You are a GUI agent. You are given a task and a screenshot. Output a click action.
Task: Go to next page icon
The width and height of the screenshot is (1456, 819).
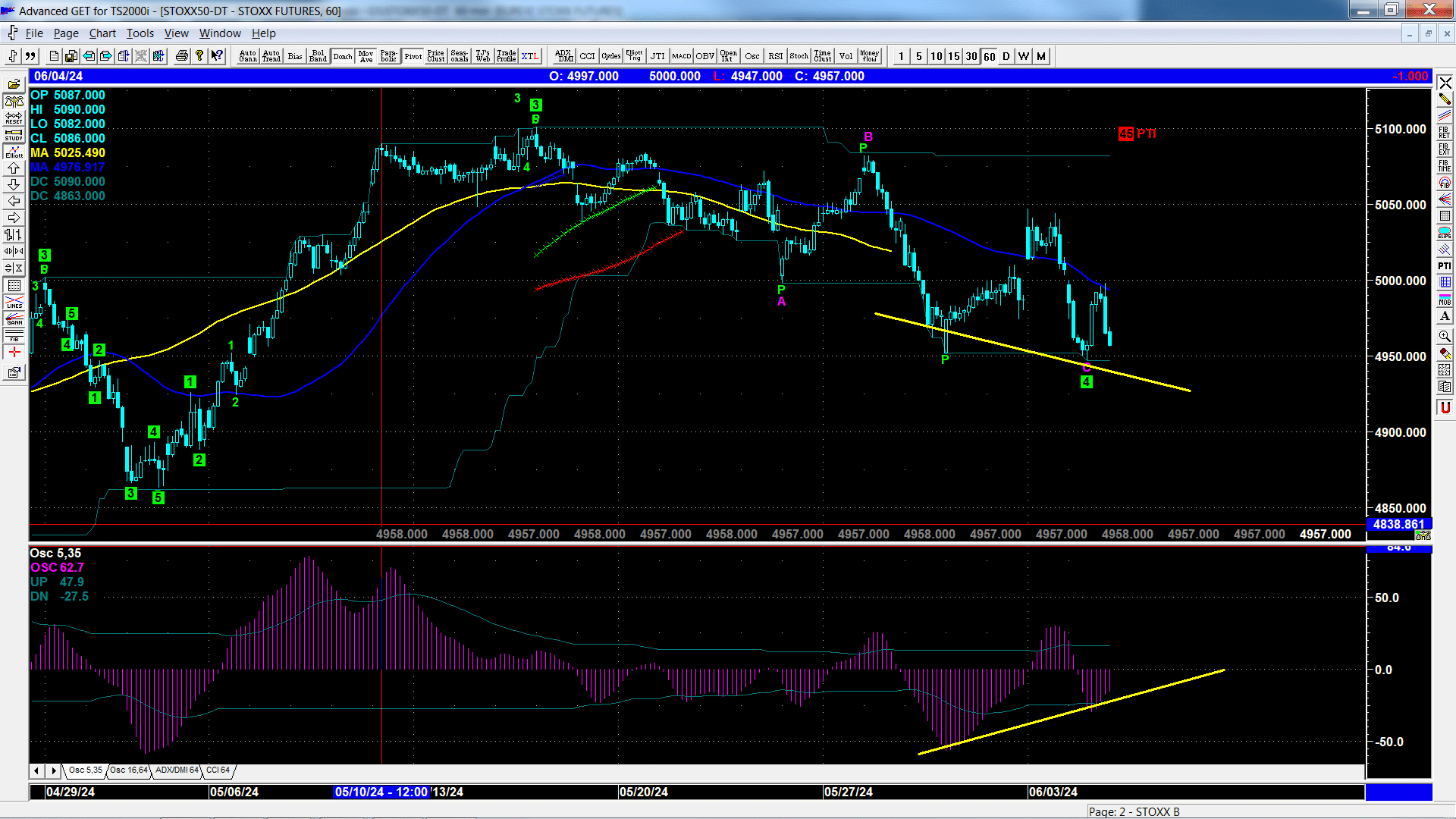pos(106,56)
